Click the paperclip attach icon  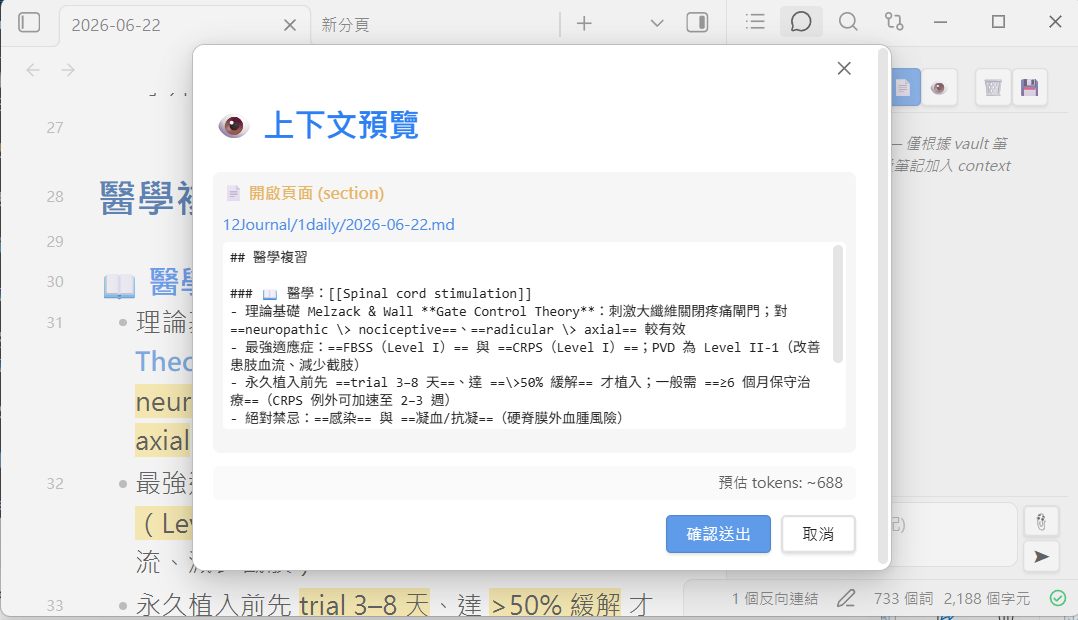(x=1041, y=522)
